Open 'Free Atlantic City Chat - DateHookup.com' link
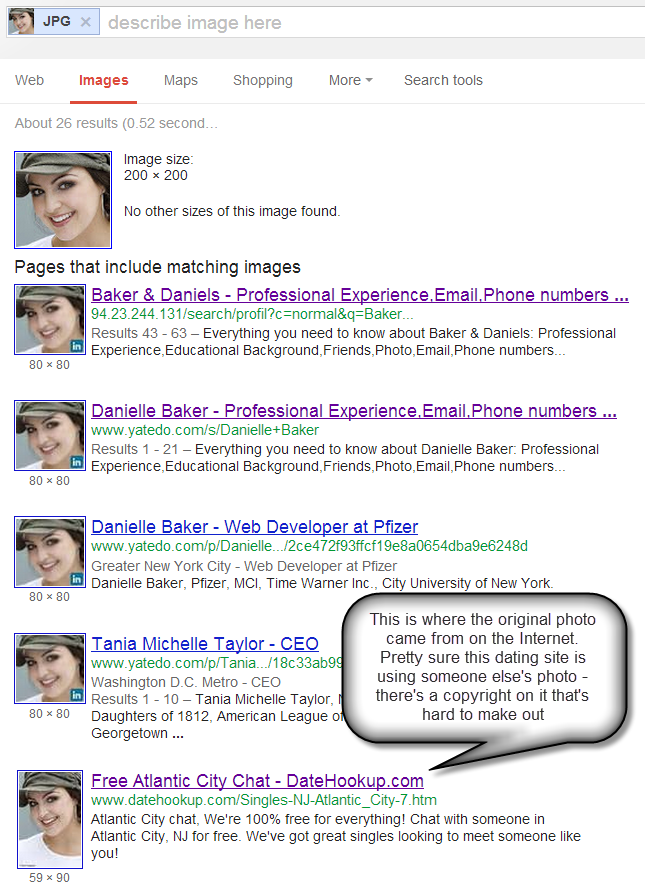645x895 pixels. pyautogui.click(x=257, y=781)
